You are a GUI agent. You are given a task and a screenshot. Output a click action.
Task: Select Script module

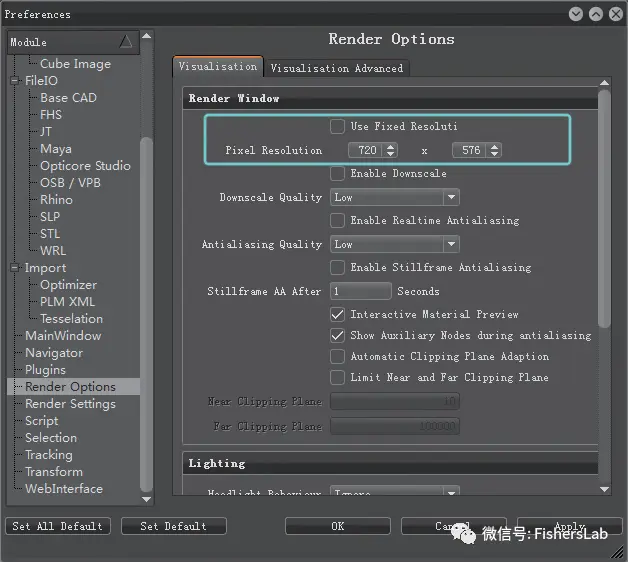coord(42,421)
